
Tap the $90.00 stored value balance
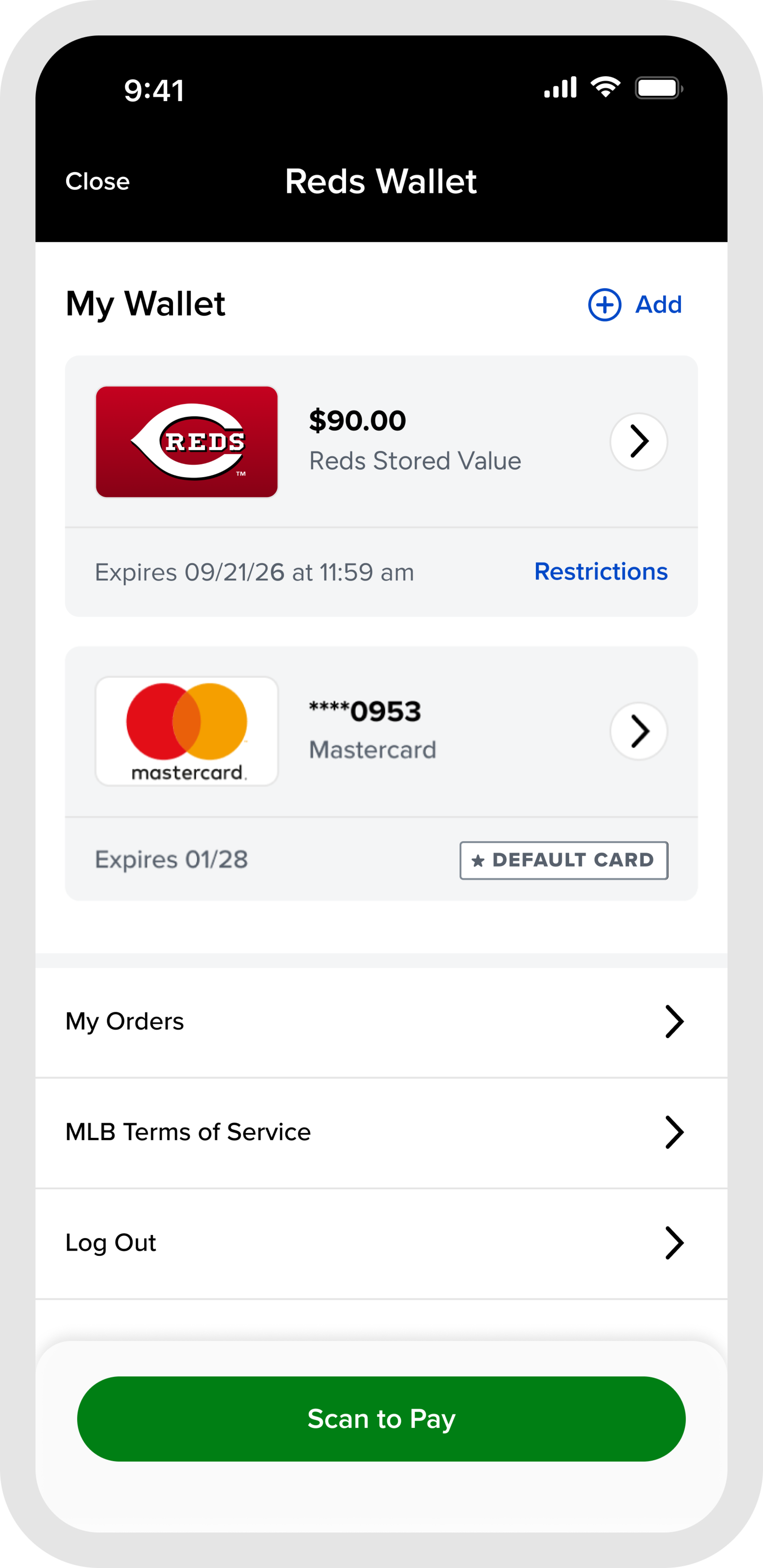point(357,421)
